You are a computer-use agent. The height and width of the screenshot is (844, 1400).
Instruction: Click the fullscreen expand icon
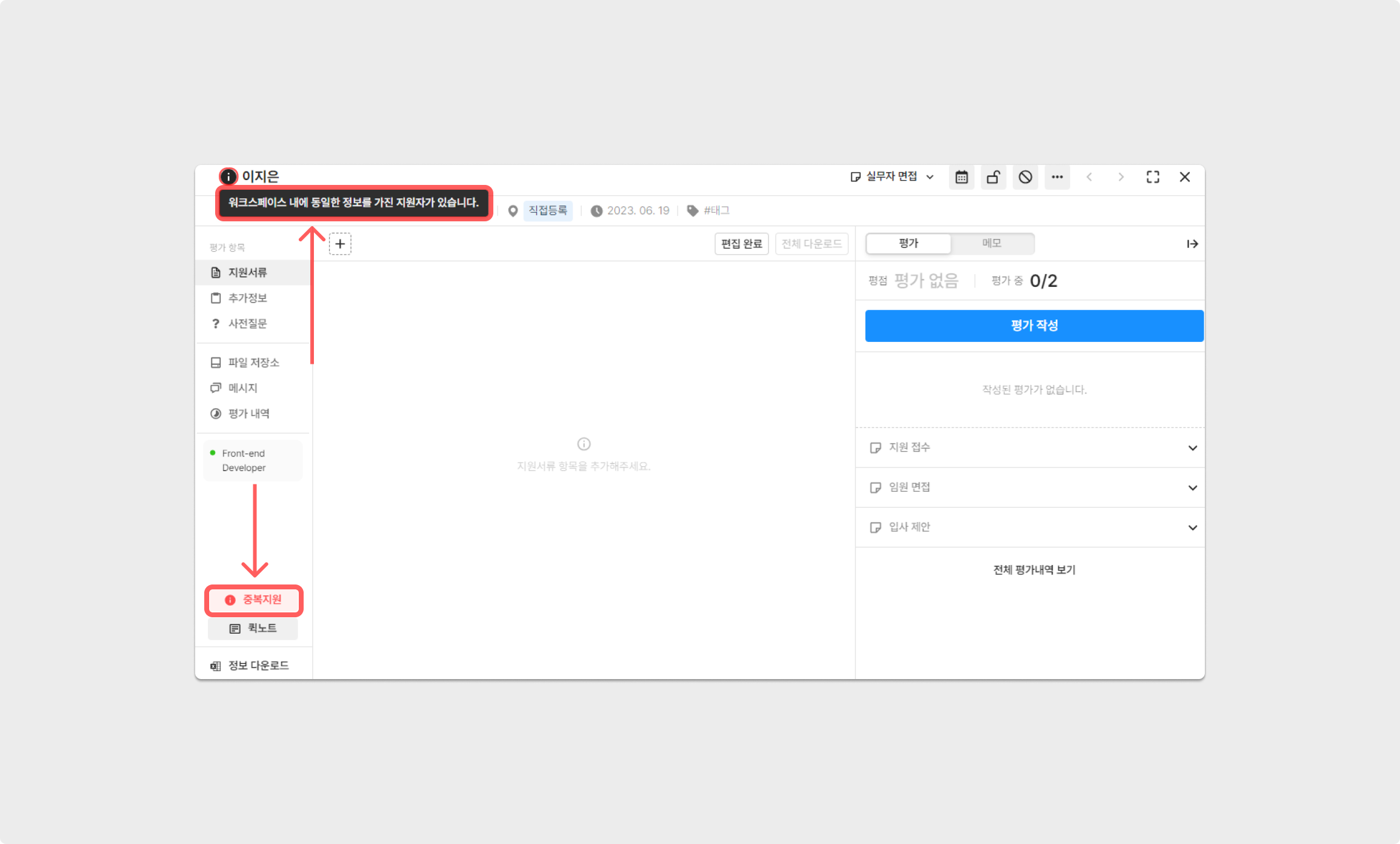(x=1153, y=177)
